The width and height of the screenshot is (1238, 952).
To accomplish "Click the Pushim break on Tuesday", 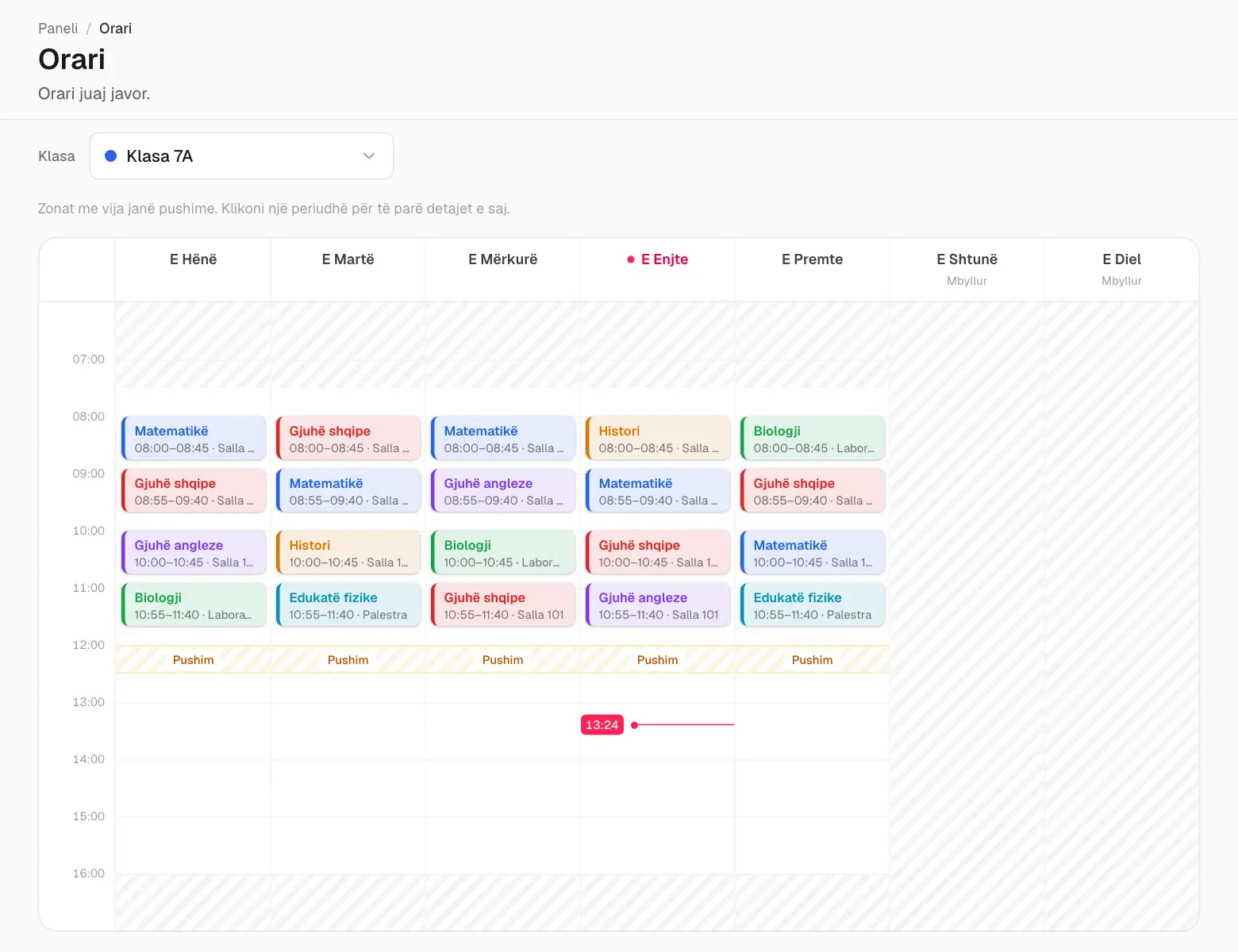I will (348, 660).
